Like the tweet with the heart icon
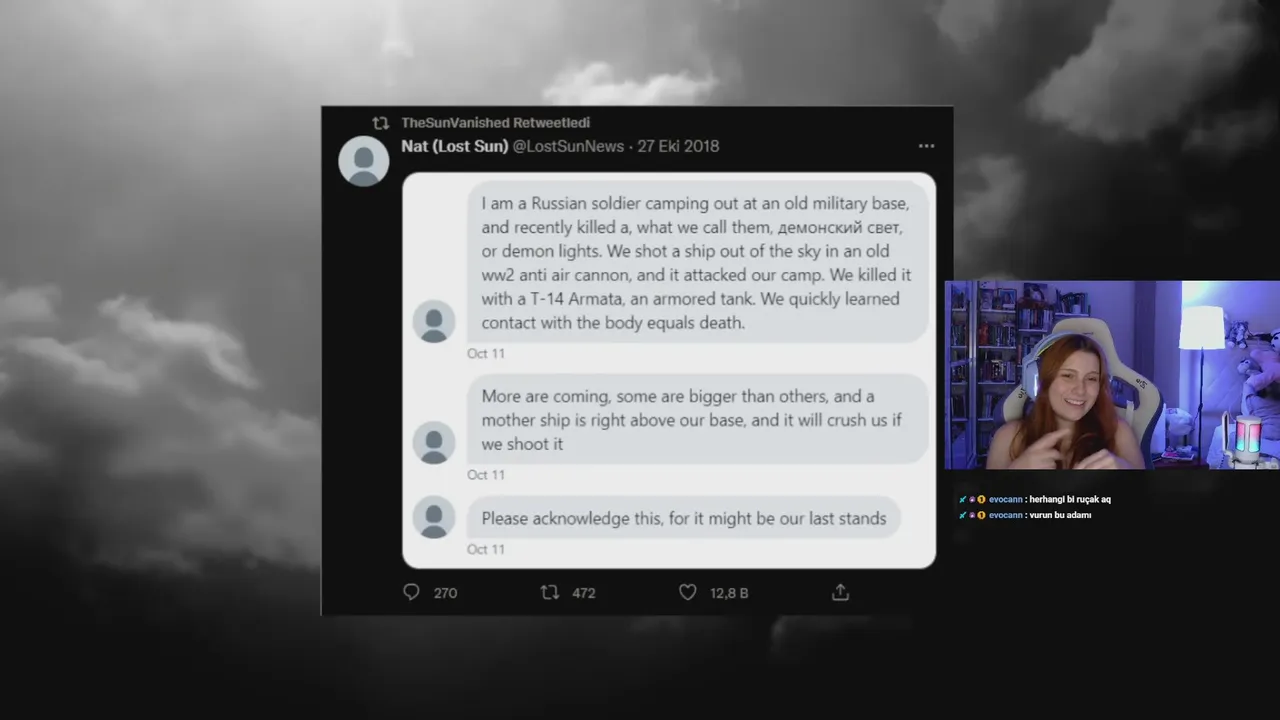 [x=688, y=592]
